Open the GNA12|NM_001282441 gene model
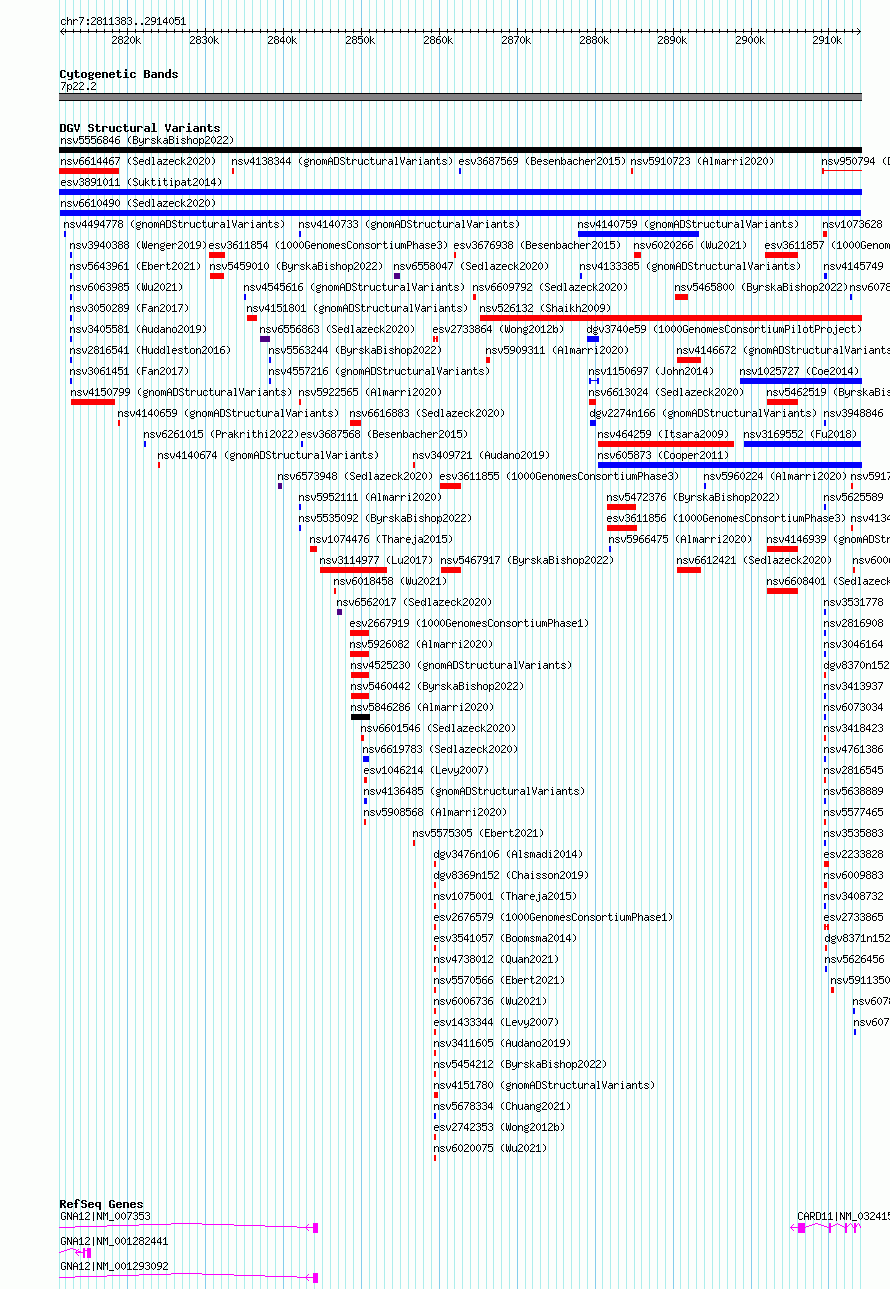The height and width of the screenshot is (1289, 890). (x=75, y=1252)
